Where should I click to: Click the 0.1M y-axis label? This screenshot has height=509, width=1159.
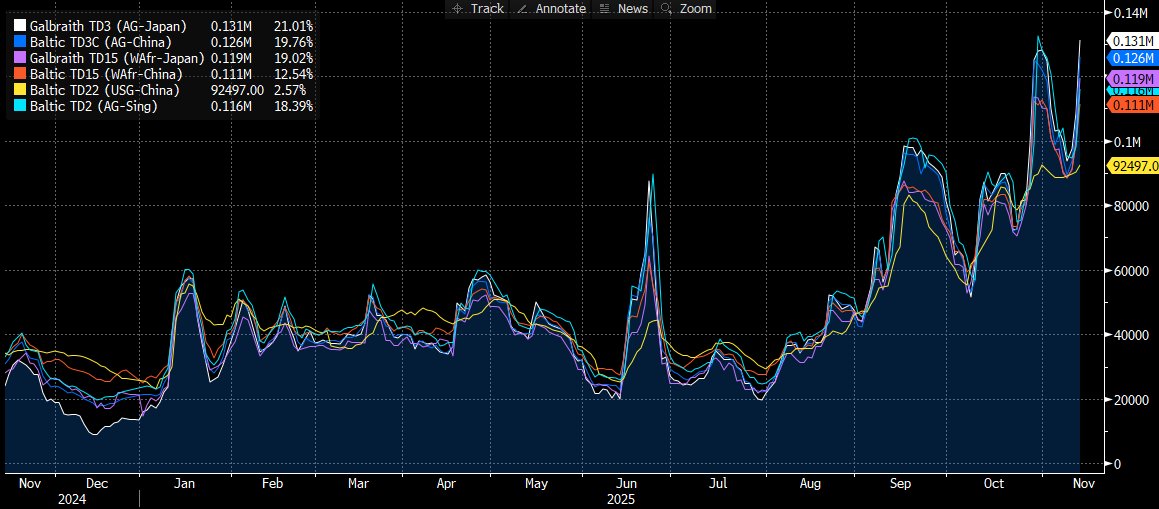[x=1128, y=142]
